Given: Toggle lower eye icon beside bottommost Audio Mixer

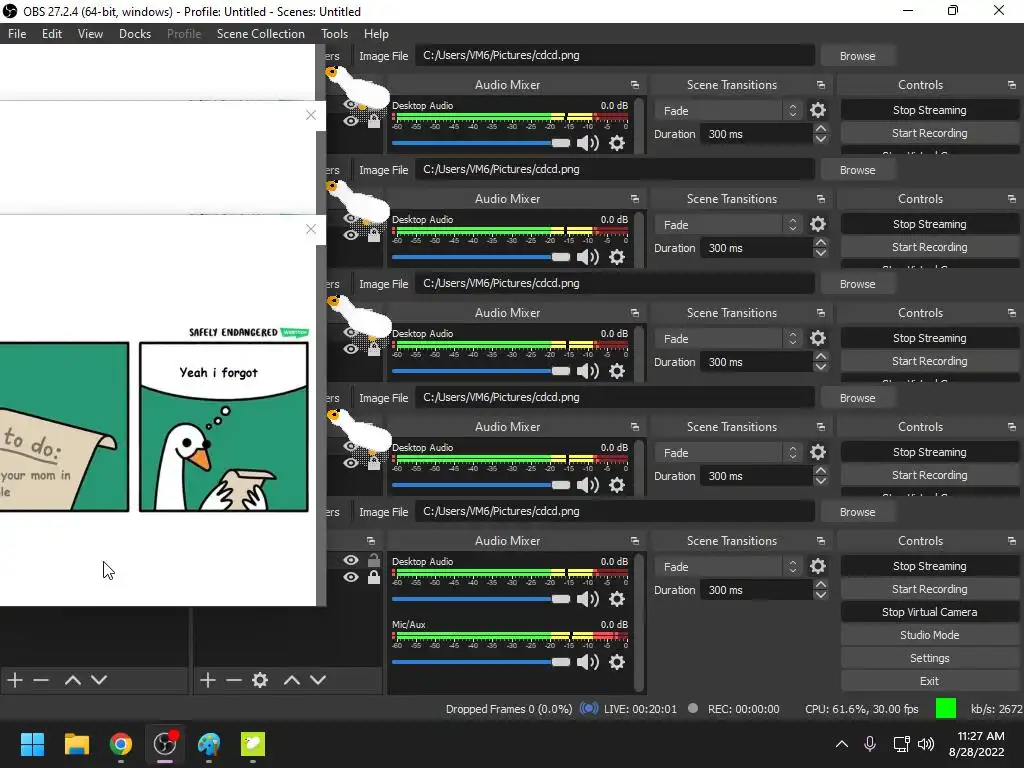Looking at the screenshot, I should pos(351,577).
